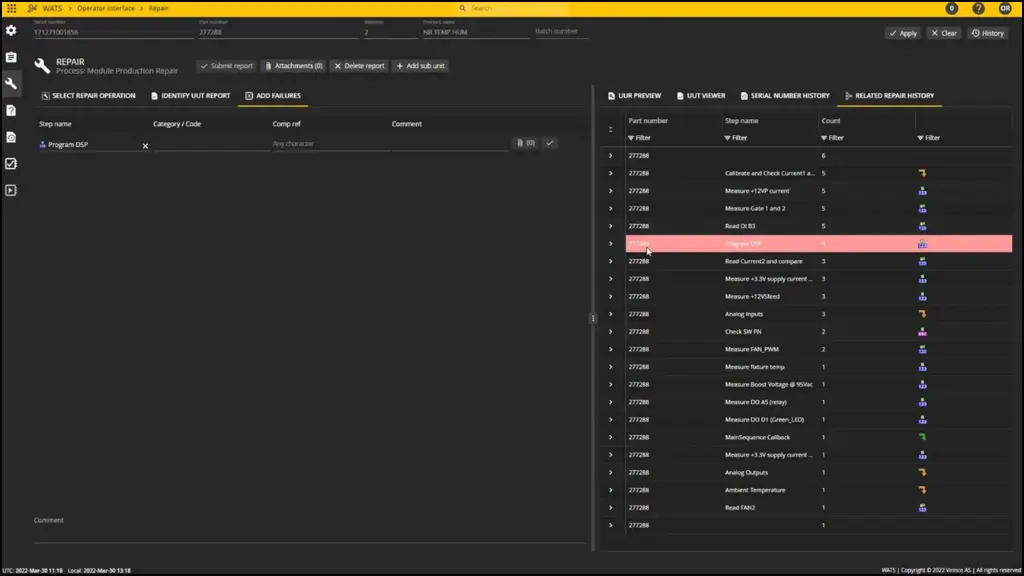Screen dimensions: 1024x576
Task: Click the Apply button
Action: [903, 33]
